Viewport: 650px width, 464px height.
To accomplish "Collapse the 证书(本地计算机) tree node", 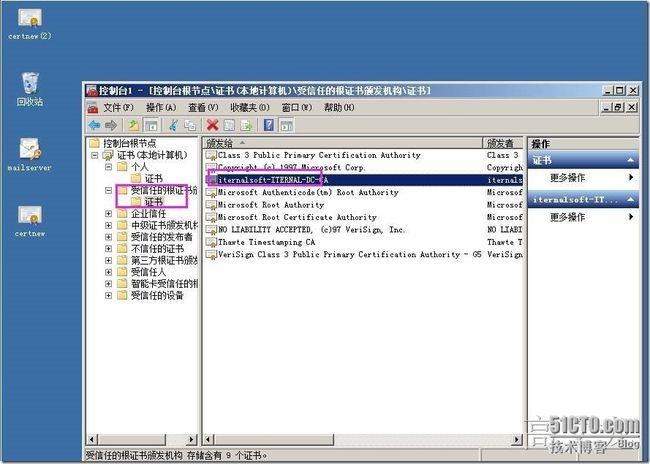I will click(x=95, y=155).
